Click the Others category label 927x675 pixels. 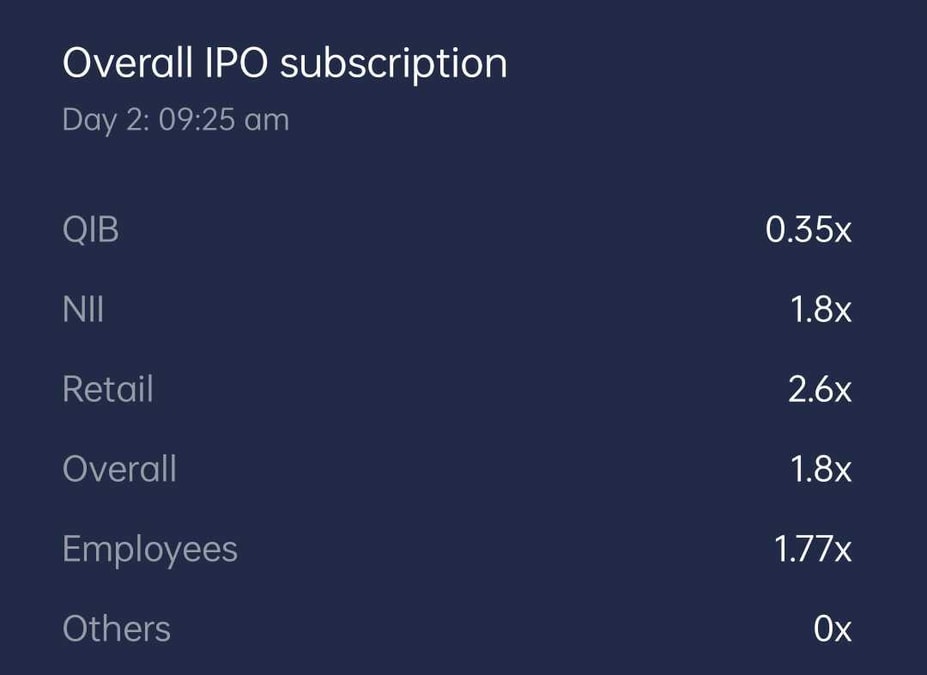(x=116, y=628)
